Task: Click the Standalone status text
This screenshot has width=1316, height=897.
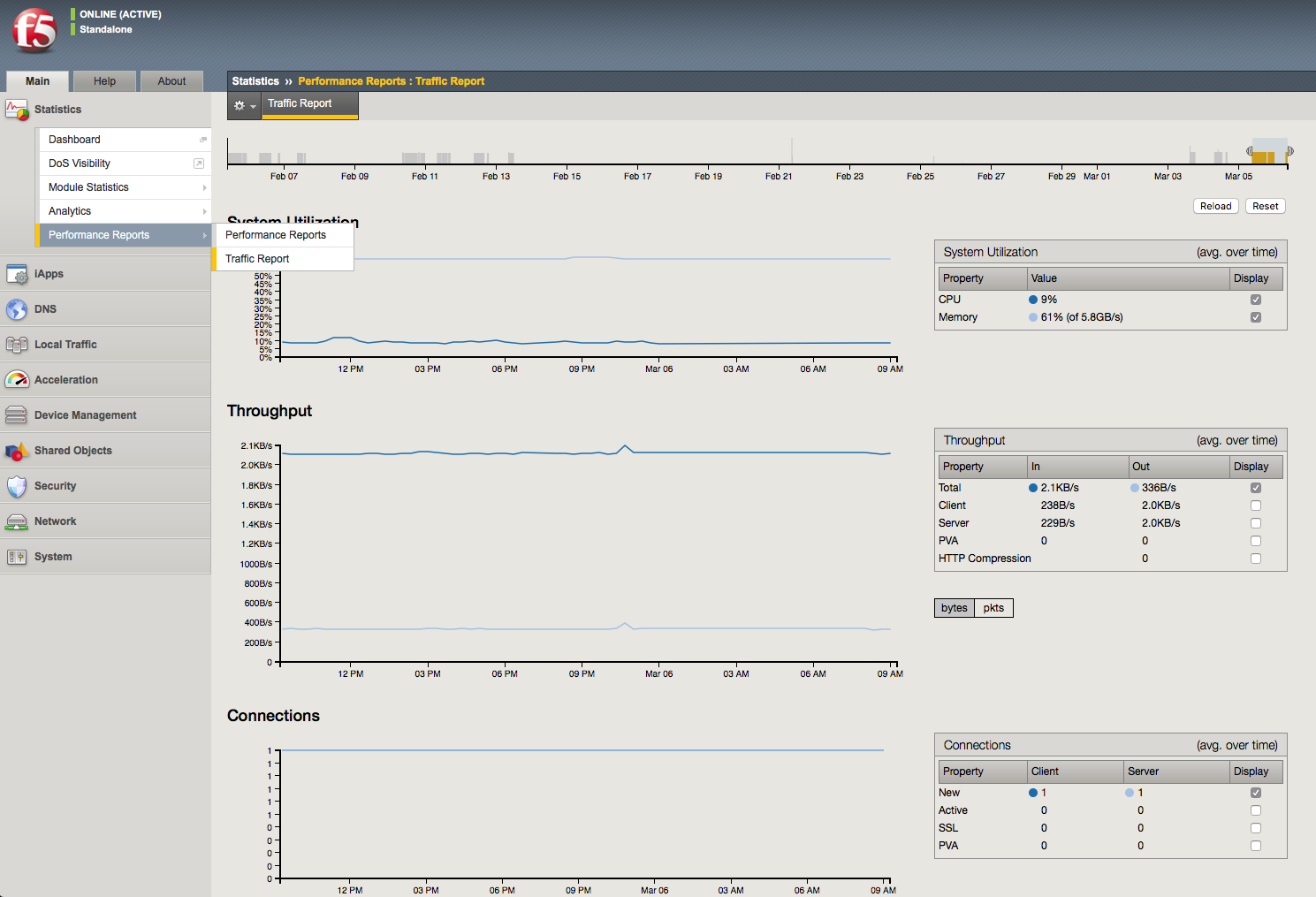Action: click(x=106, y=29)
